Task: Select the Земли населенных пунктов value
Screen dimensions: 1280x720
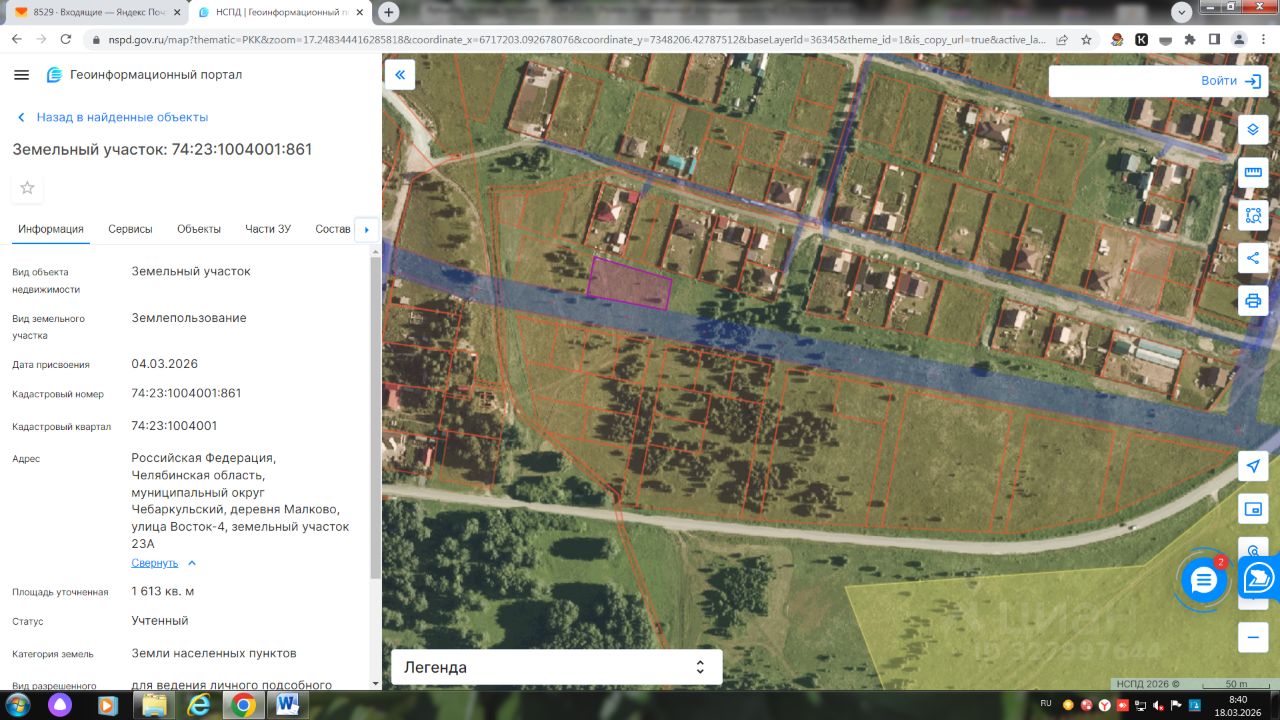Action: tap(214, 653)
